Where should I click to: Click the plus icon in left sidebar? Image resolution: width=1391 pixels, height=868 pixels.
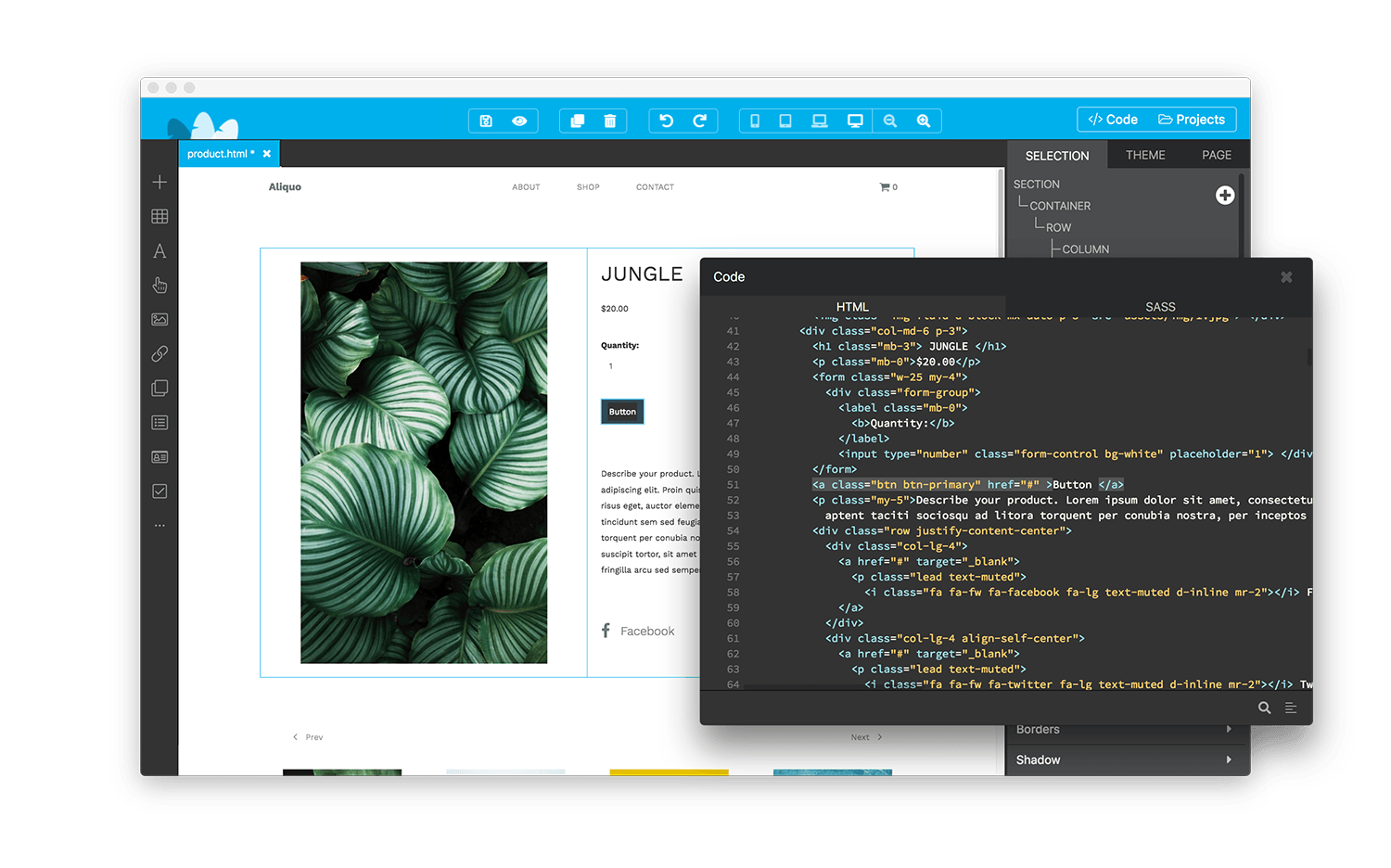pos(160,182)
